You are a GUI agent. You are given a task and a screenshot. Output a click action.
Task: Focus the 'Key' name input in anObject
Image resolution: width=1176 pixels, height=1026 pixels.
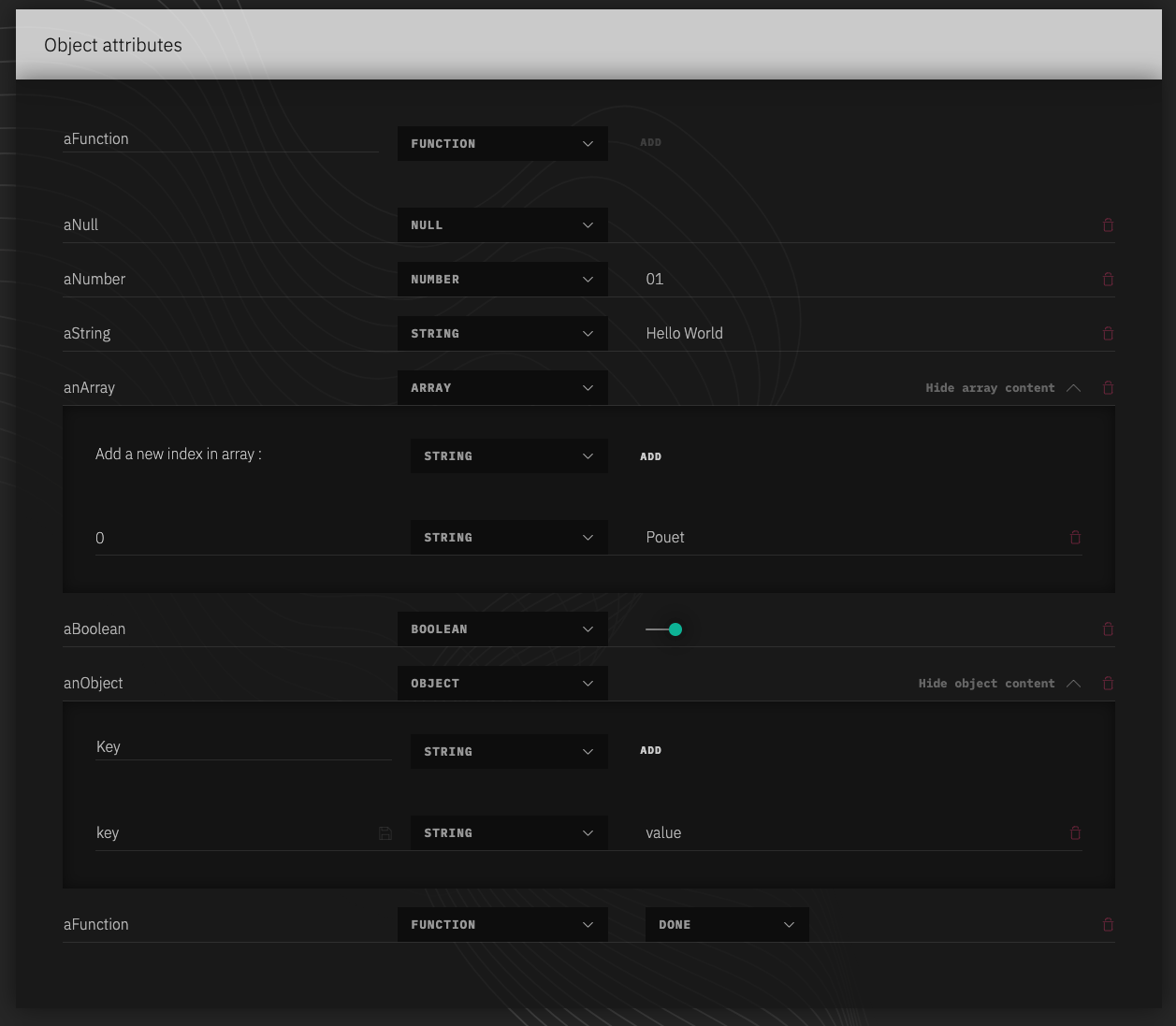243,746
